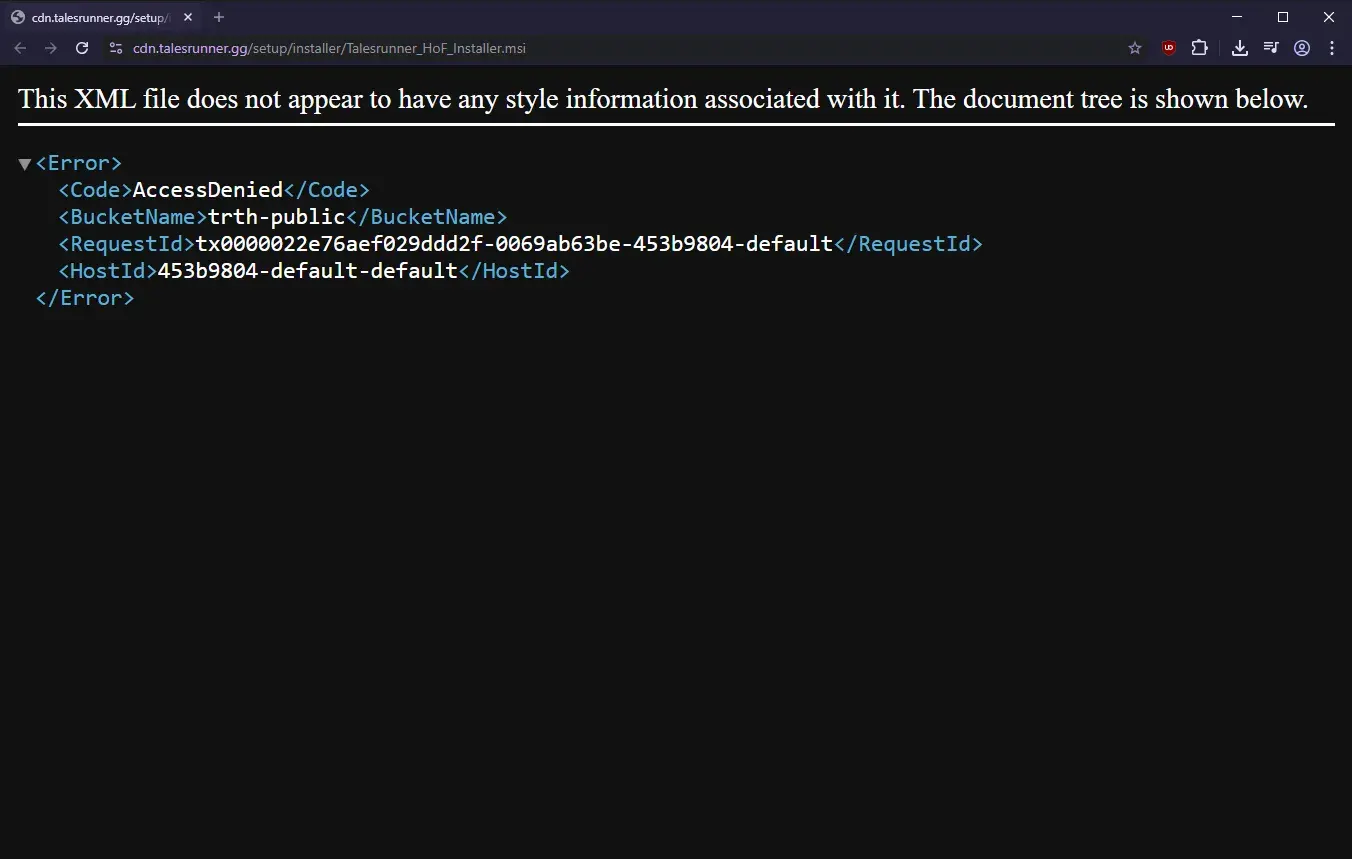Select the cdn.talesrunner.gg tab
This screenshot has height=859, width=1352.
tap(95, 17)
